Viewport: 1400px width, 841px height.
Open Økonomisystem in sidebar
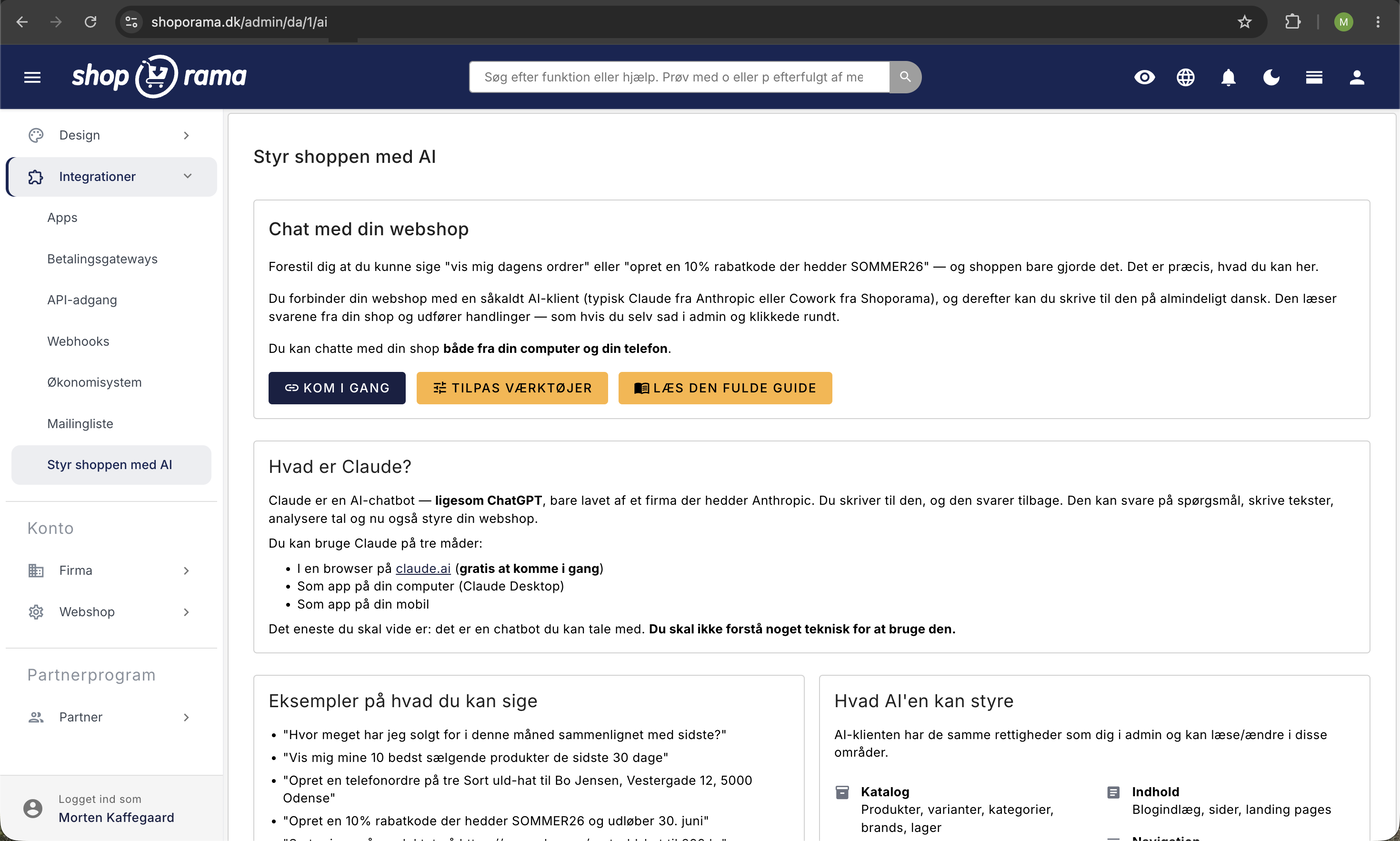tap(94, 382)
